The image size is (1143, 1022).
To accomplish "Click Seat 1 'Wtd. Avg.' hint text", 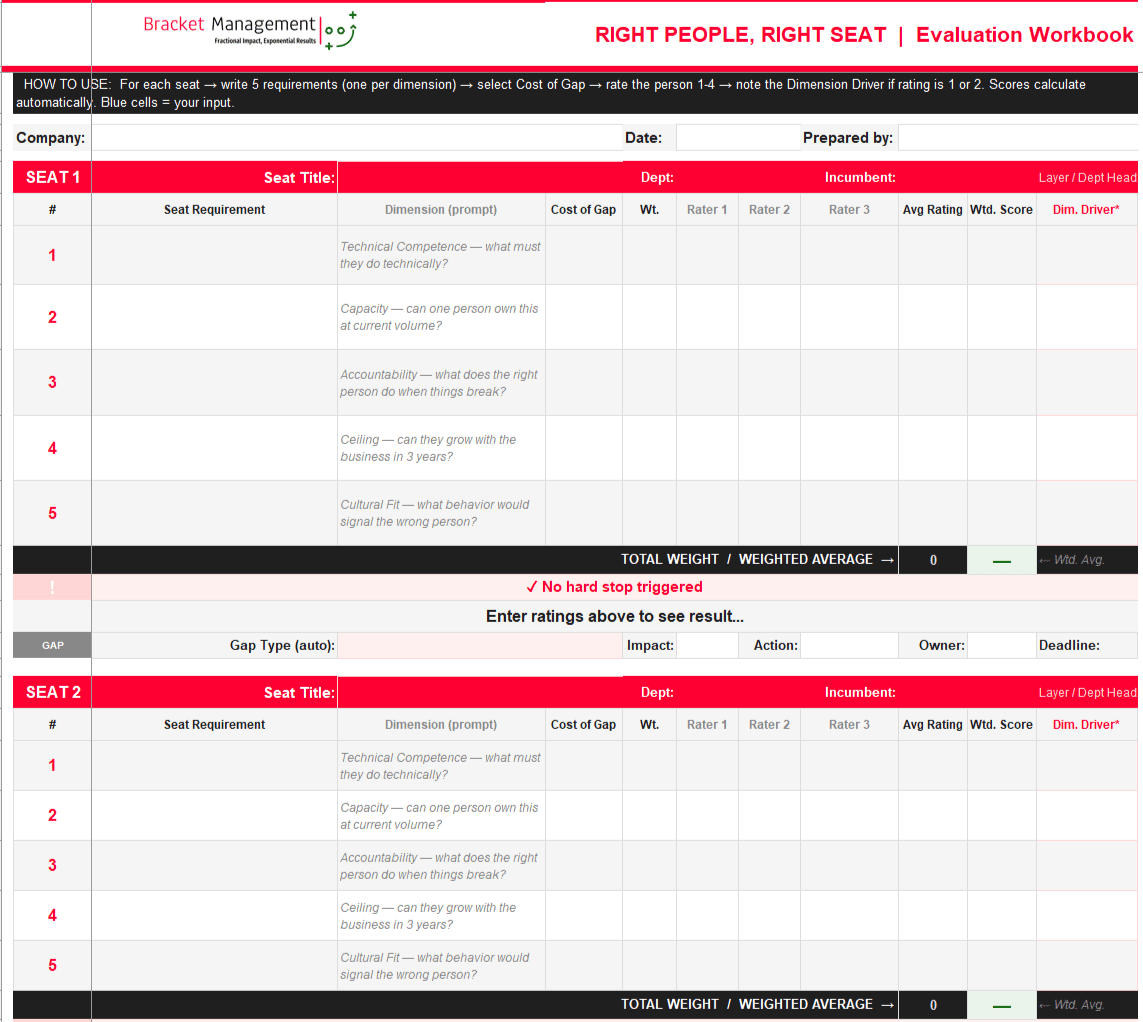I will point(1072,560).
